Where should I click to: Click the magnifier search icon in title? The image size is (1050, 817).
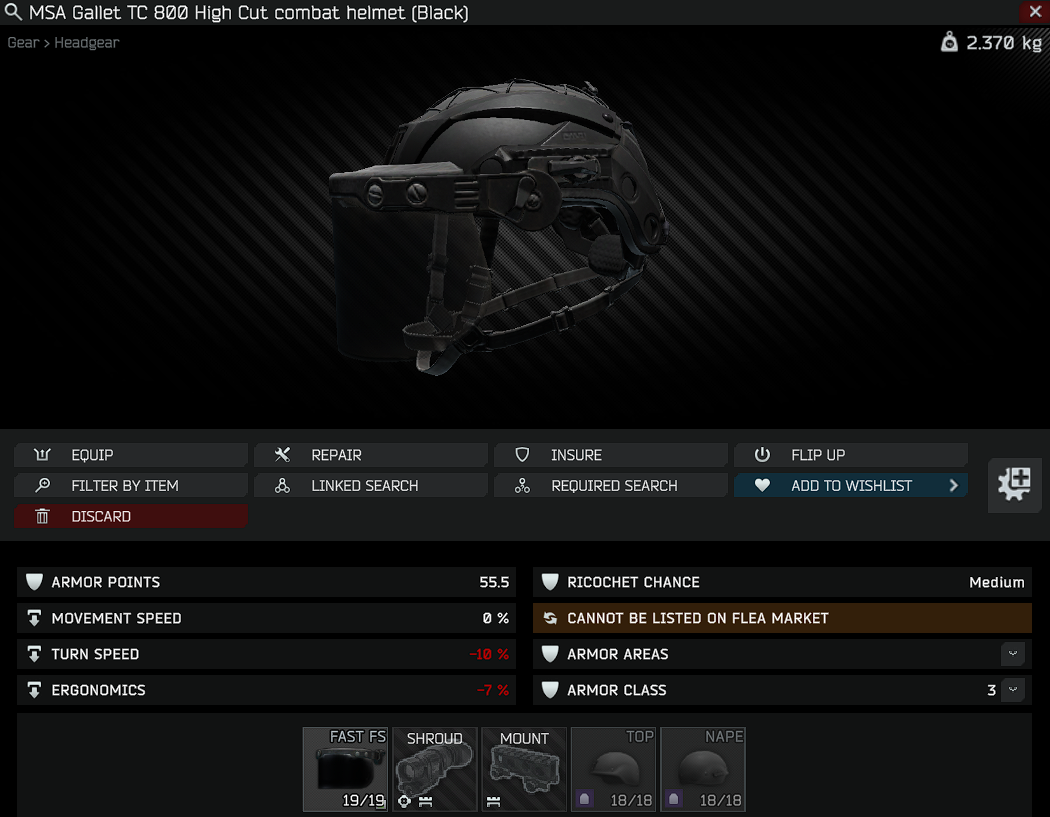point(13,12)
